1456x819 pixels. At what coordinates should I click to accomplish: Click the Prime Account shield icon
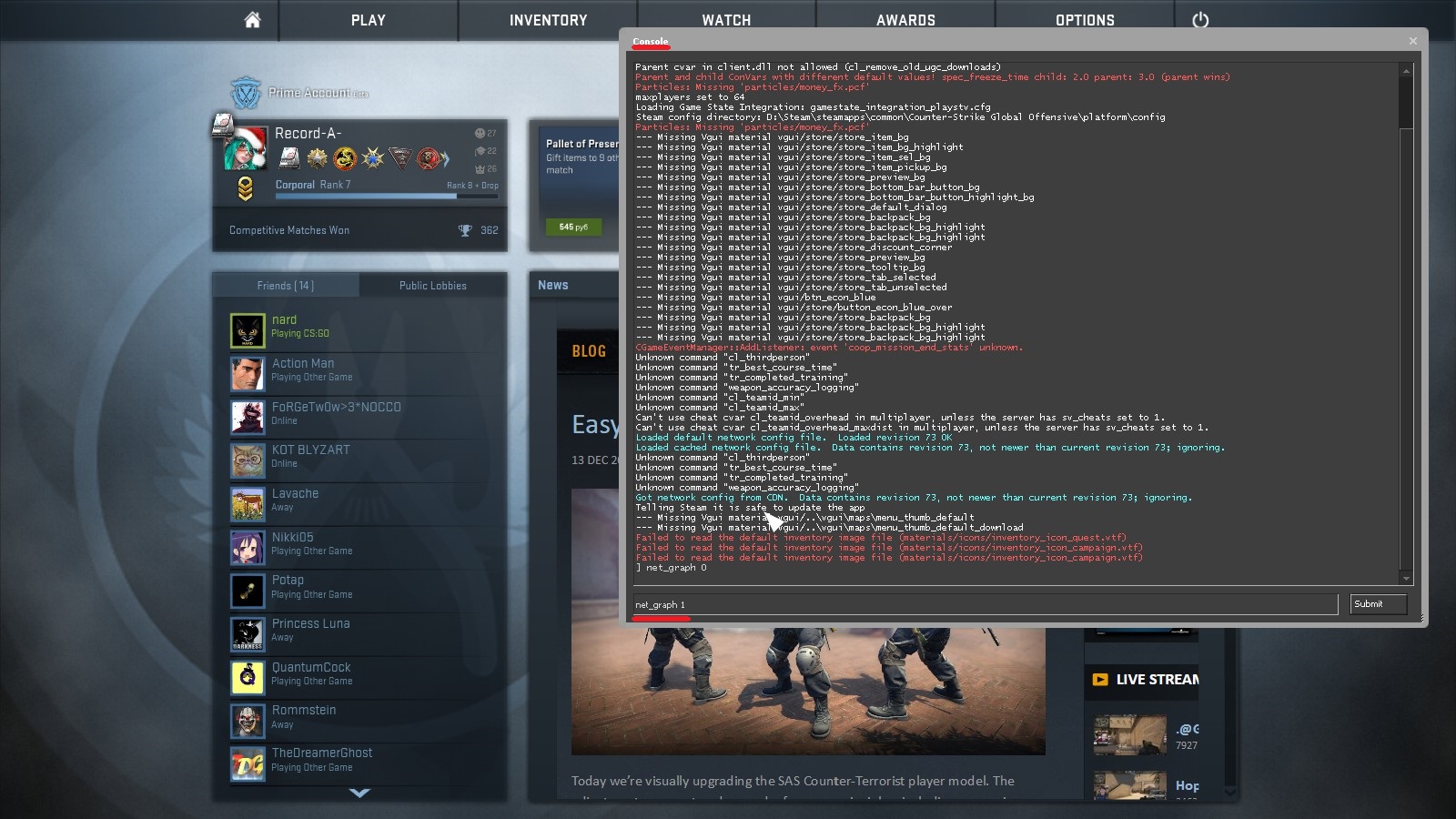246,92
